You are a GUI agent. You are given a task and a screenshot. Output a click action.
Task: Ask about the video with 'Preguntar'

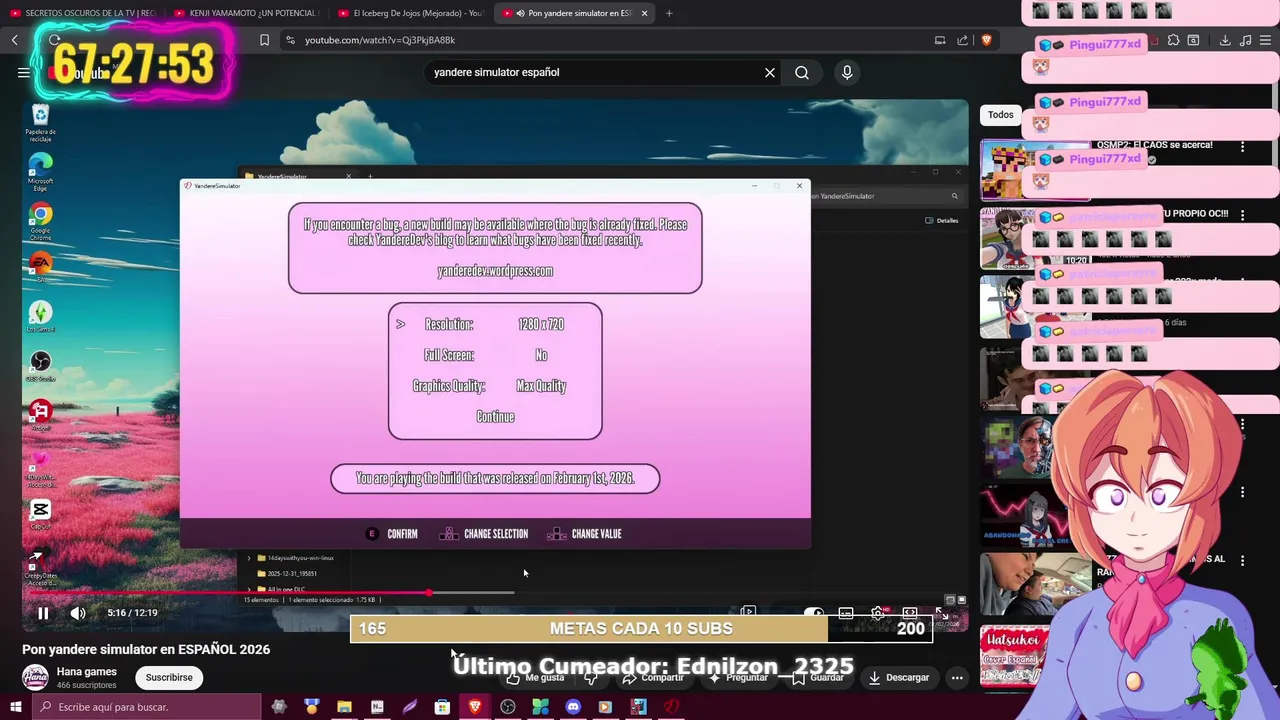tap(739, 677)
